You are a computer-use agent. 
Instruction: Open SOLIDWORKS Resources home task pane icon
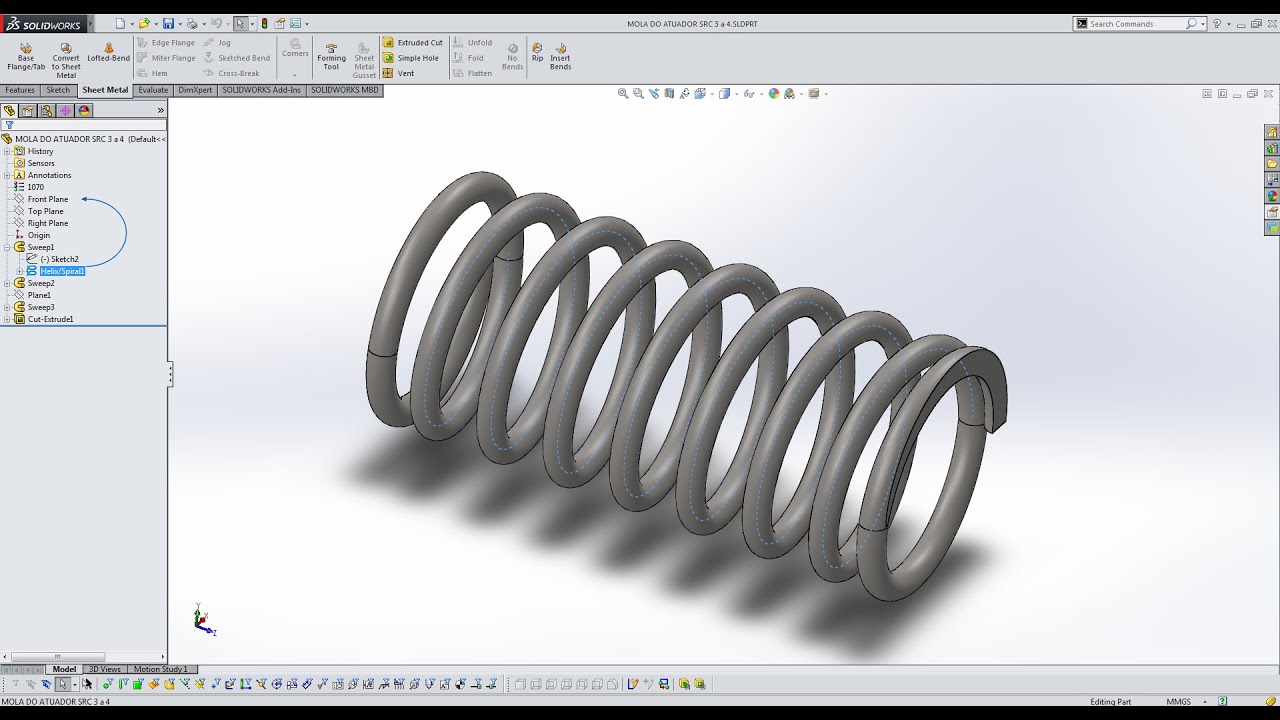[x=1272, y=132]
